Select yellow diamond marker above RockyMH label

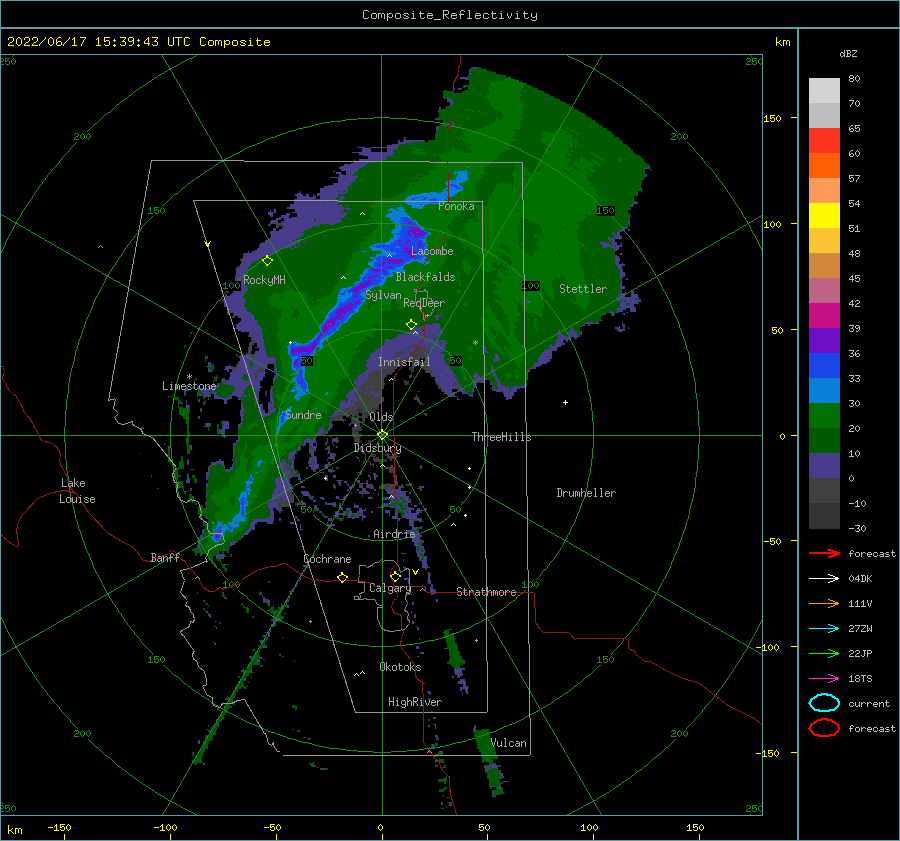267,261
